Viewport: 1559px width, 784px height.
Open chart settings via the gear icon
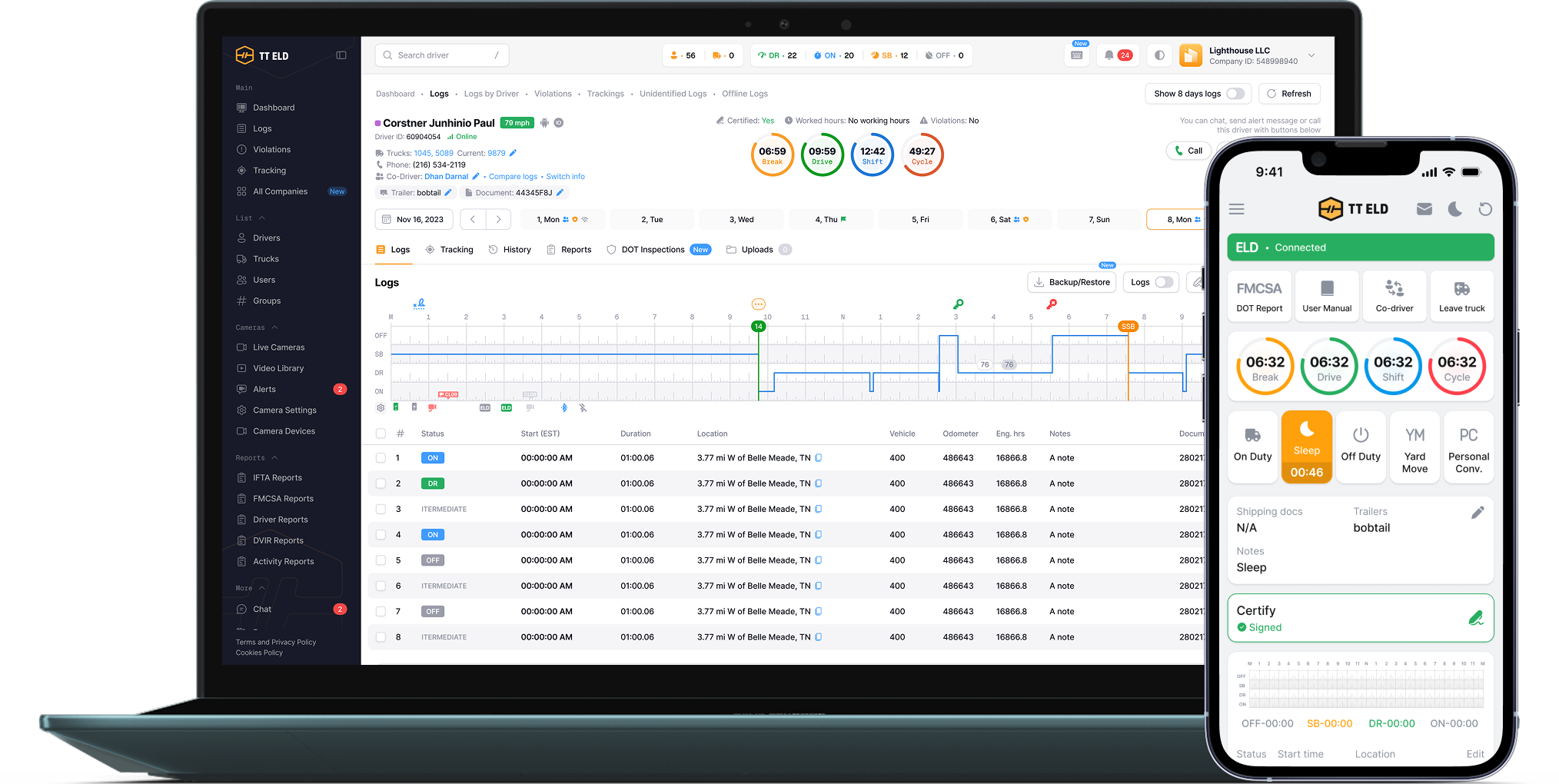(381, 408)
